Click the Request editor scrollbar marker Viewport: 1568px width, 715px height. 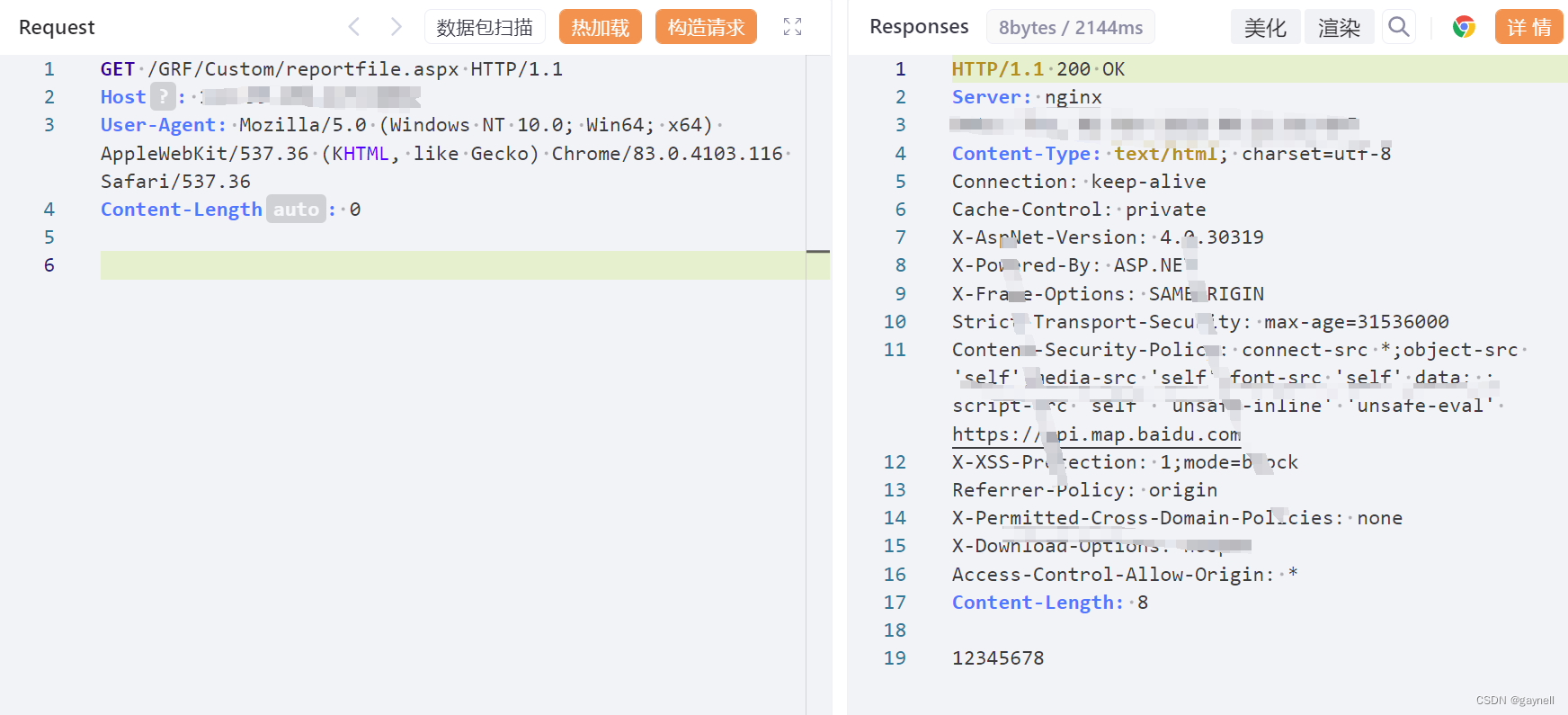[x=818, y=251]
